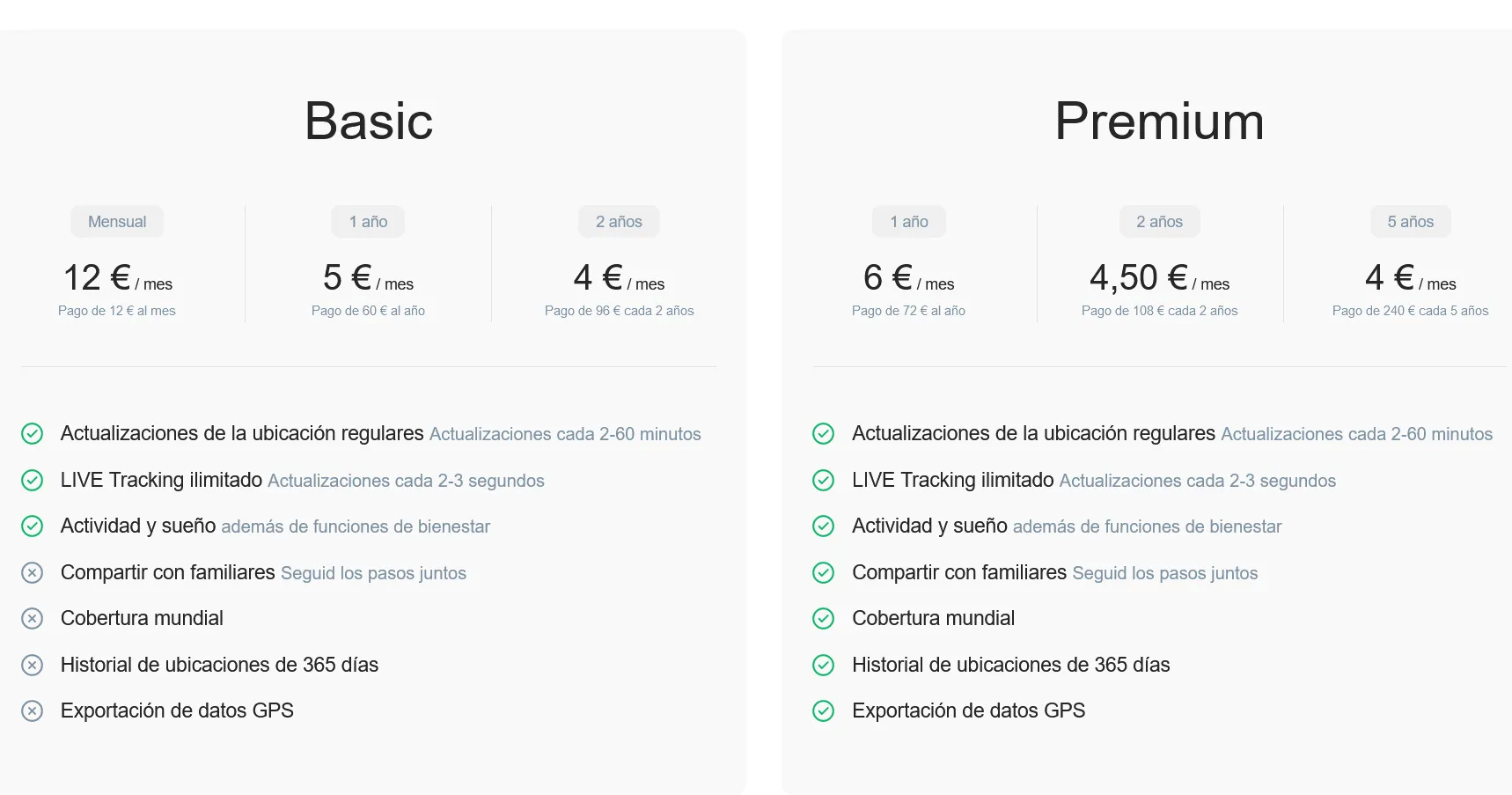
Task: Click X icon beside Basic Exportación de datos GPS
Action: (x=32, y=711)
